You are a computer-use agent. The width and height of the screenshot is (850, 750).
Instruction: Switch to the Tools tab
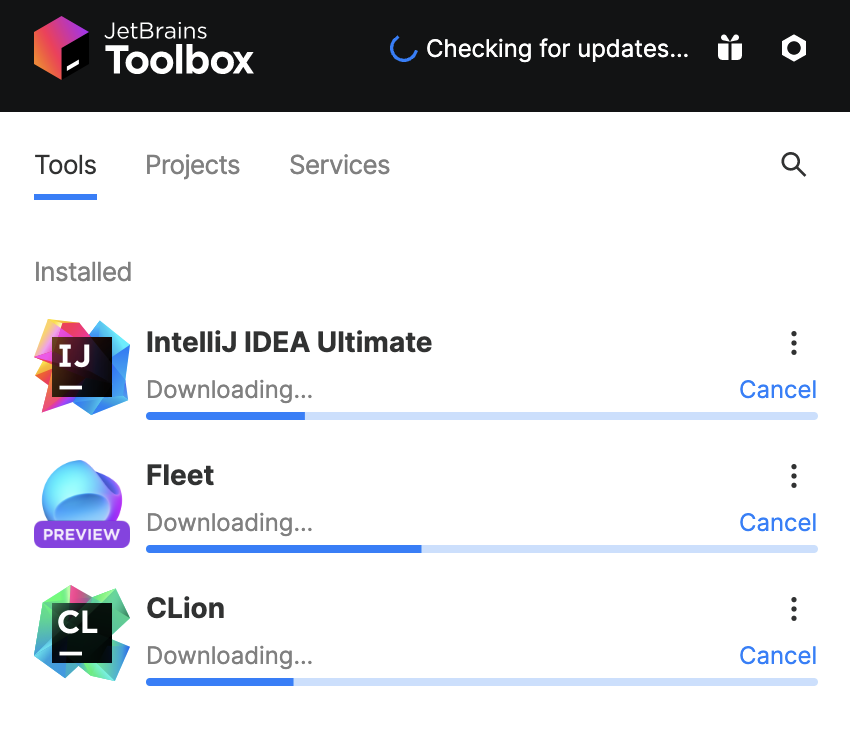click(x=65, y=165)
